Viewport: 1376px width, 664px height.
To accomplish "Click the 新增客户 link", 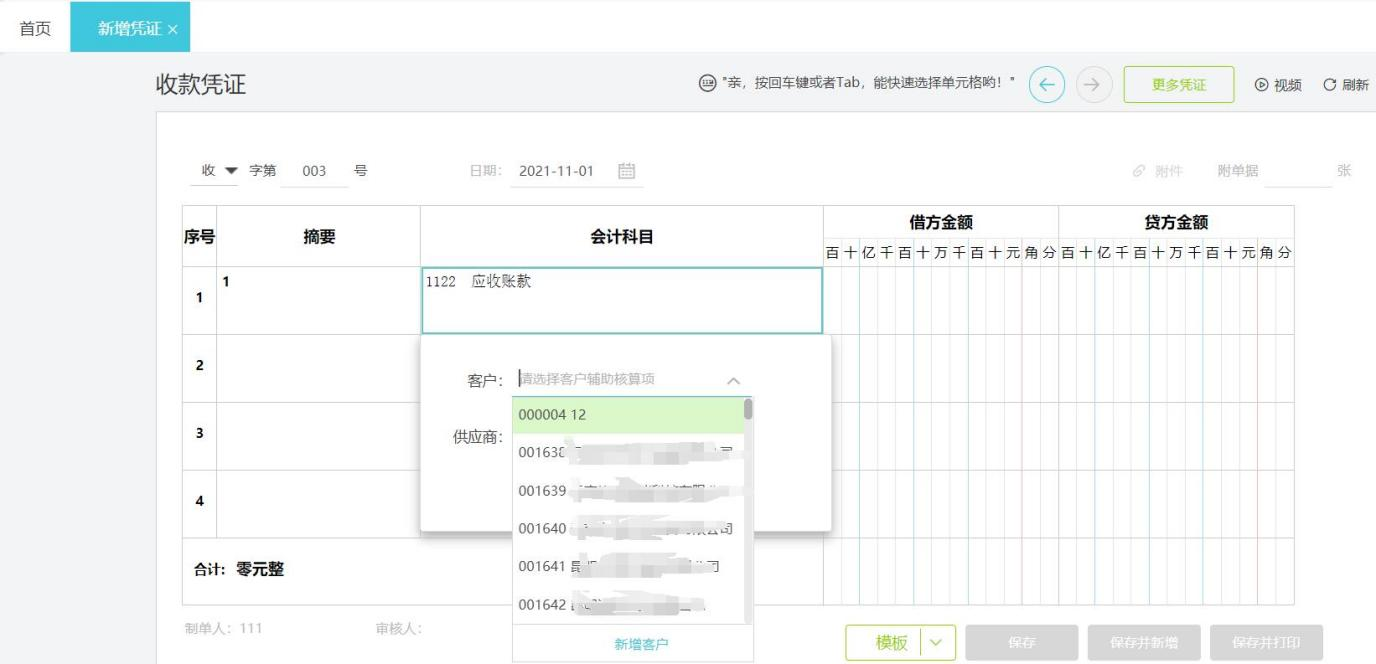I will [641, 645].
